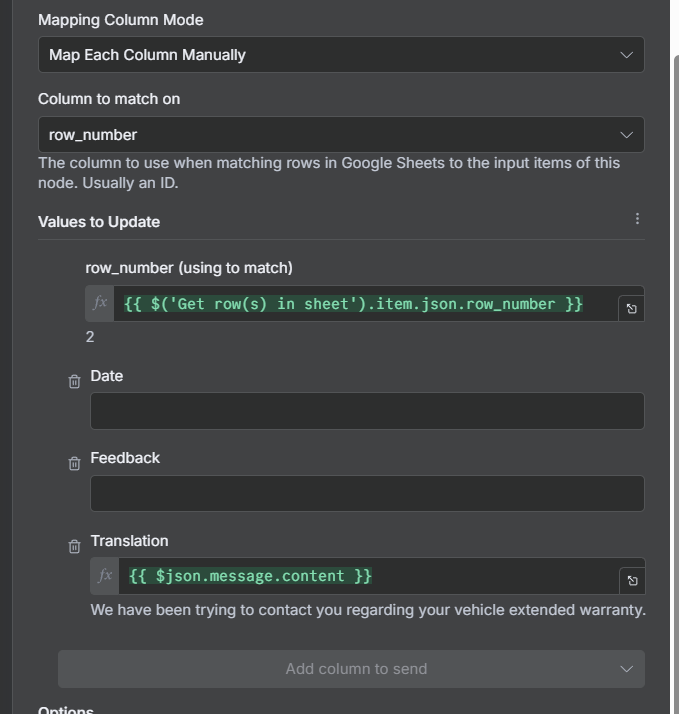Remove the Feedback column via its trash icon
This screenshot has height=714, width=679.
(74, 463)
